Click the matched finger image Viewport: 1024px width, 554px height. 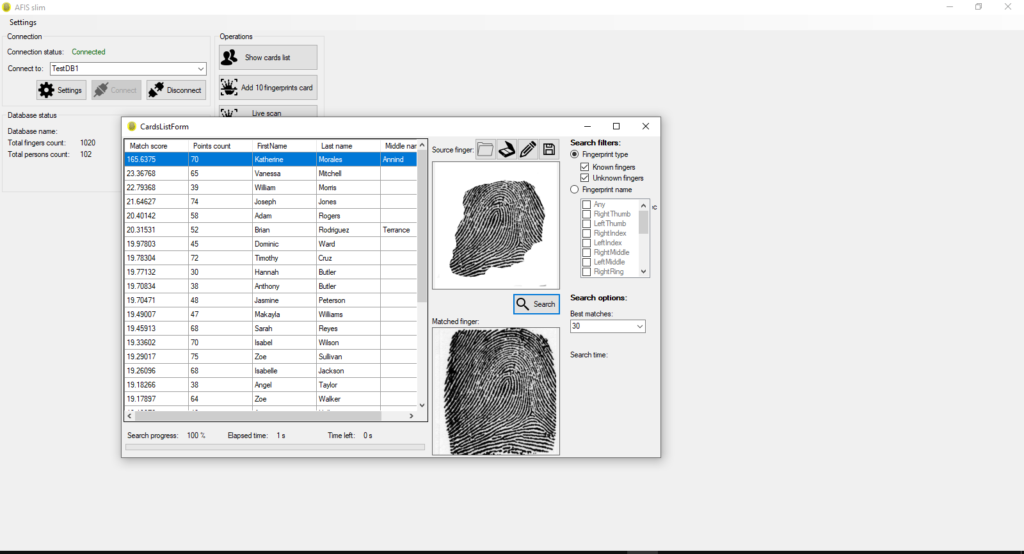tap(495, 391)
